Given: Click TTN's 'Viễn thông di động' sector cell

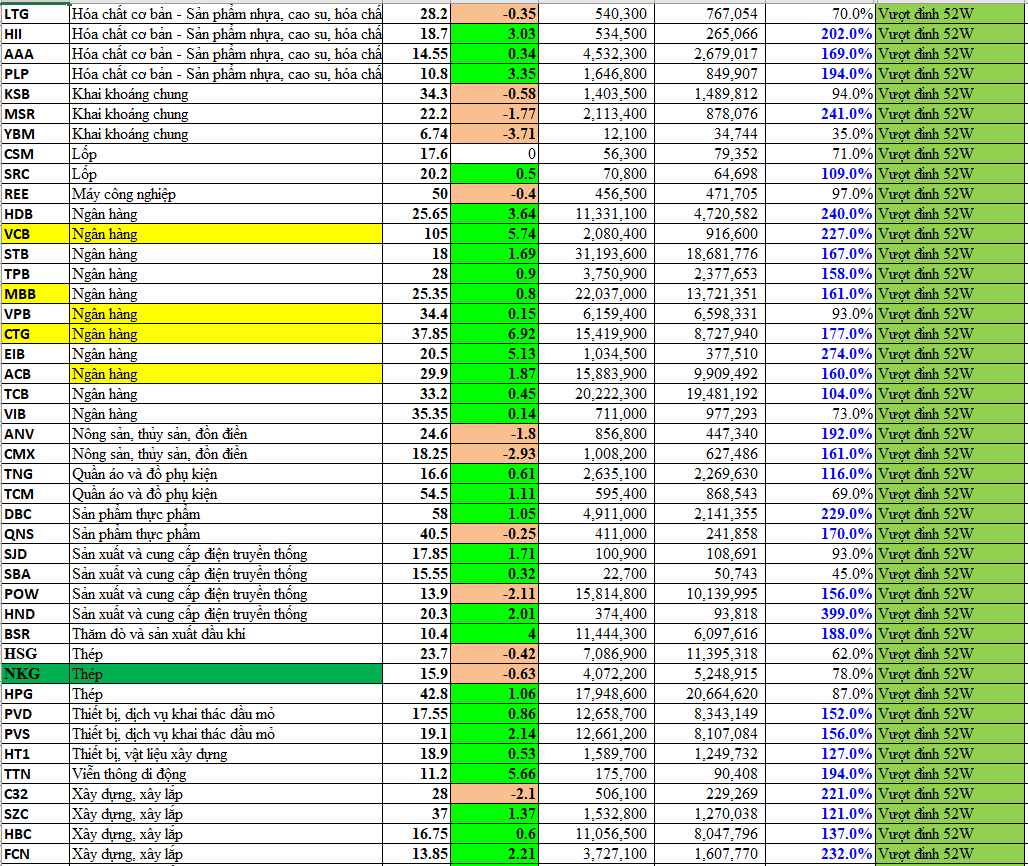Looking at the screenshot, I should (225, 774).
